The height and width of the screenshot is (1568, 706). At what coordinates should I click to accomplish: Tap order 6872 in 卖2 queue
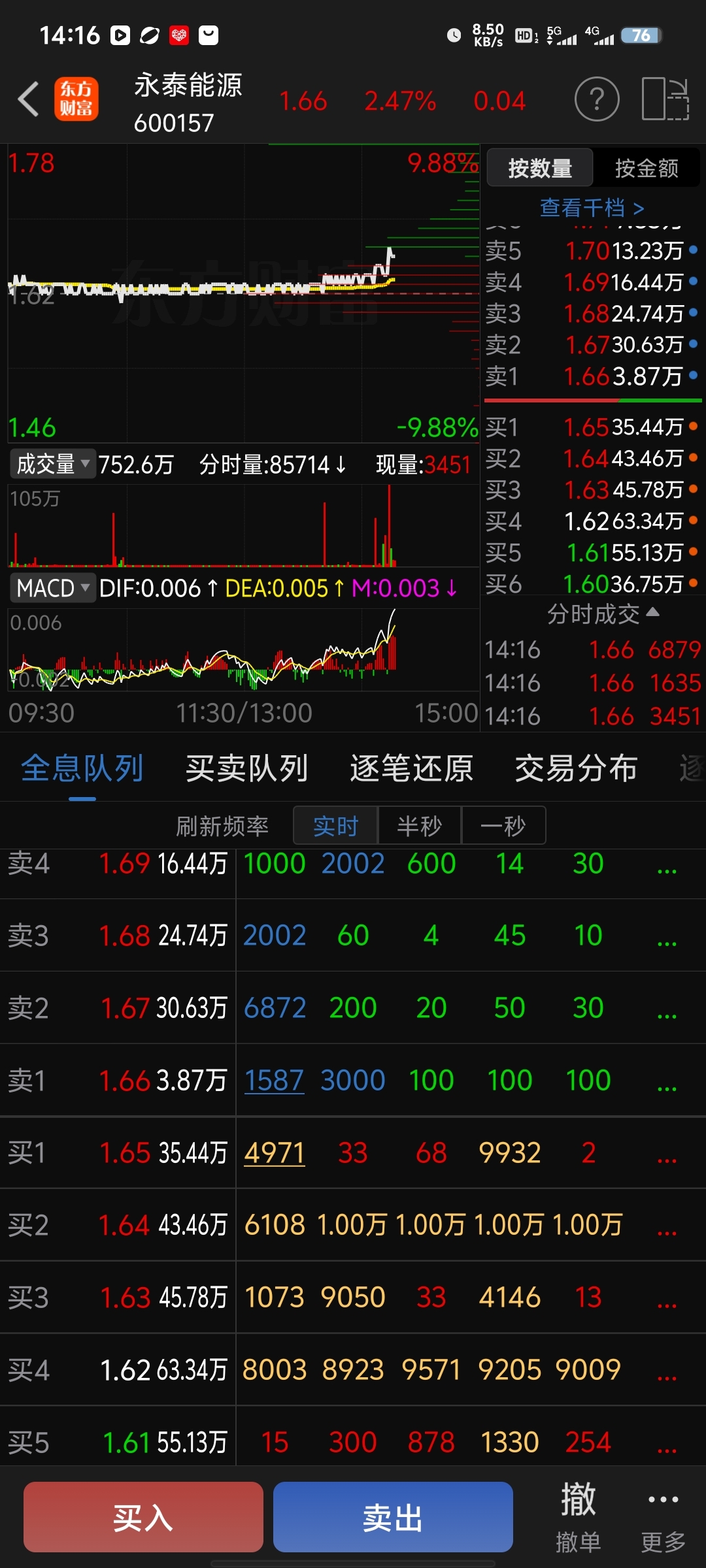275,1007
